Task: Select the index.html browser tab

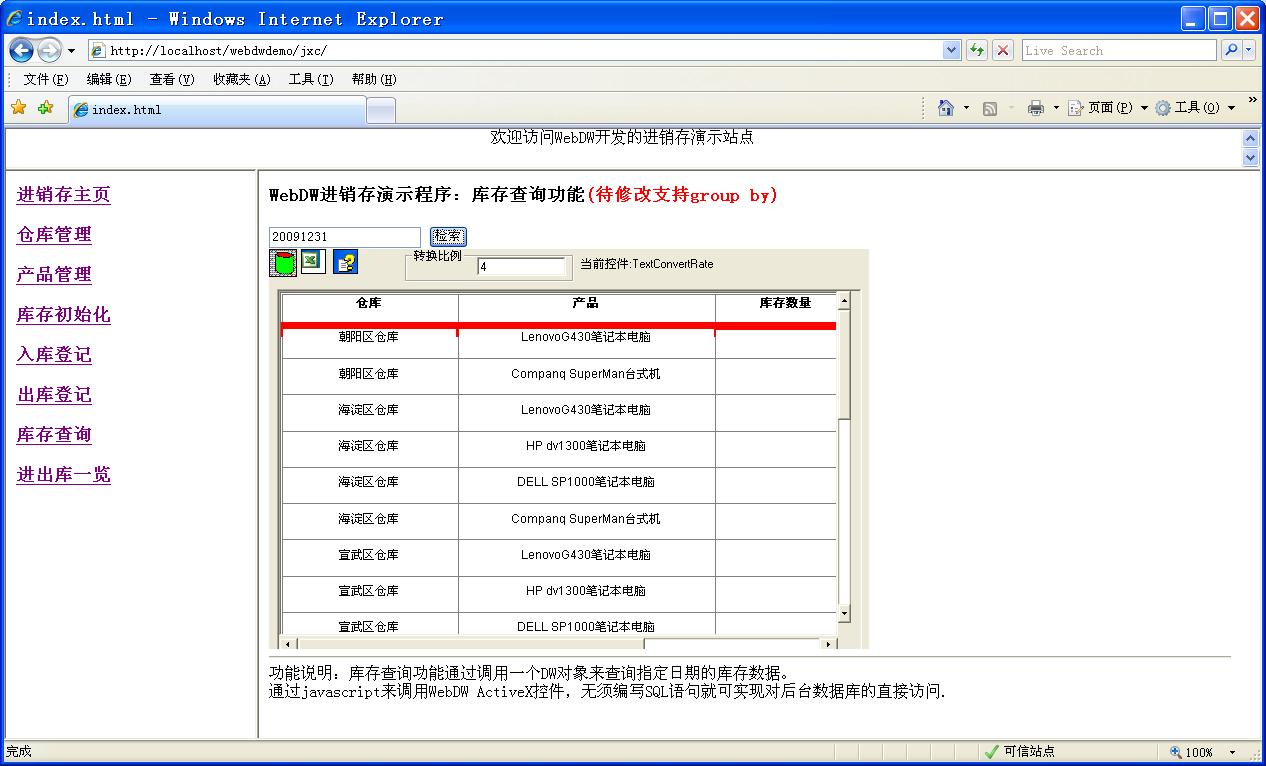Action: click(x=217, y=110)
